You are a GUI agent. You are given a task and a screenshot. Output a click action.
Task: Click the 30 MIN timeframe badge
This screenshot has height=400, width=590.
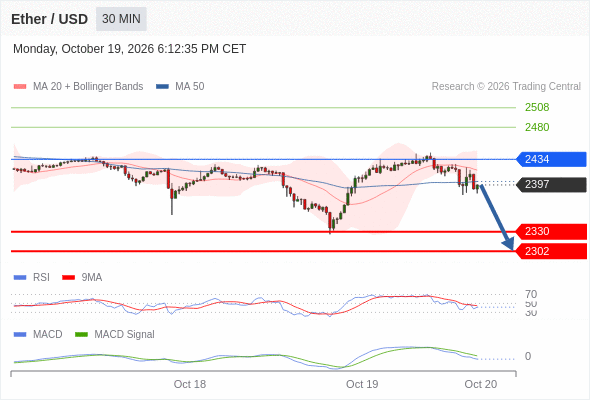121,19
